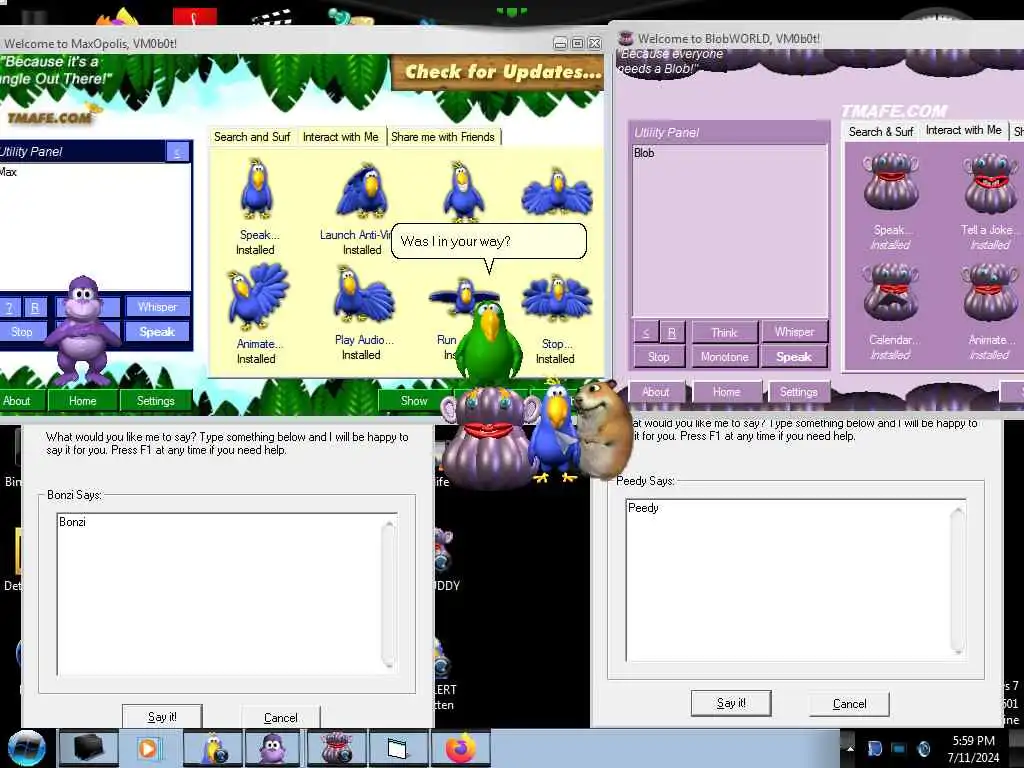Click Whisper in the BlobWORLD panel

(794, 332)
